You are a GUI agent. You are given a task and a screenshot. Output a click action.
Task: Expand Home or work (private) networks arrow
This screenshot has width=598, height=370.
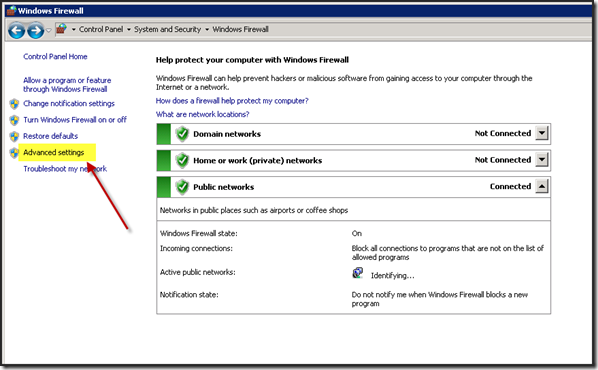[542, 160]
